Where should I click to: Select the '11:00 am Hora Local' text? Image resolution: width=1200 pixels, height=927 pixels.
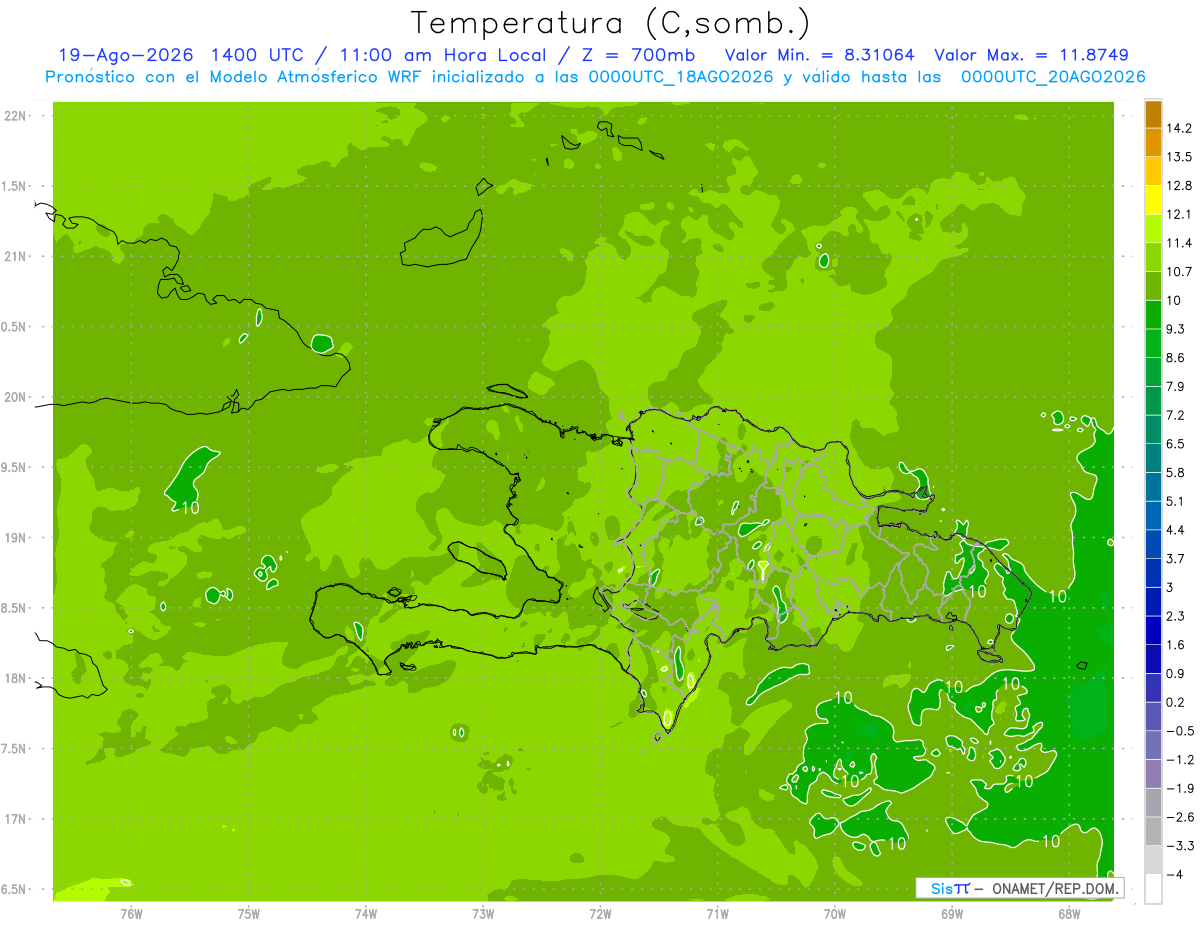[x=444, y=55]
